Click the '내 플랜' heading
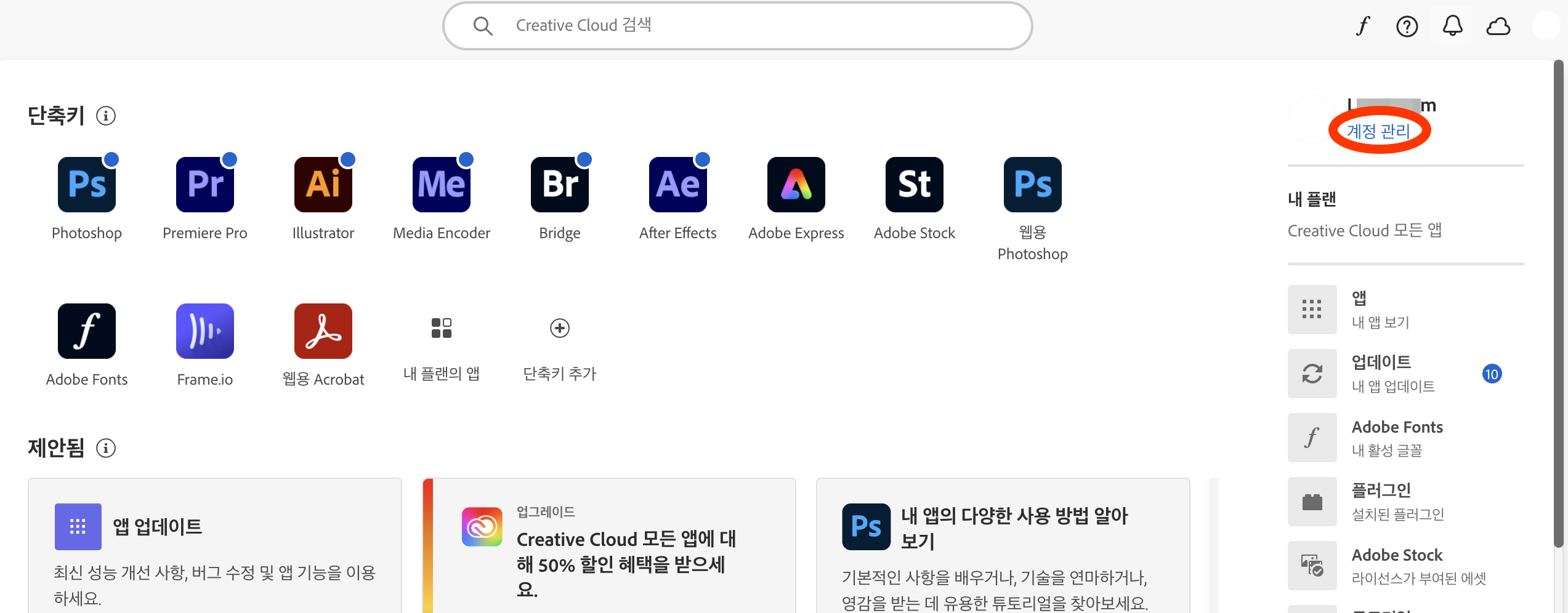 coord(1312,199)
